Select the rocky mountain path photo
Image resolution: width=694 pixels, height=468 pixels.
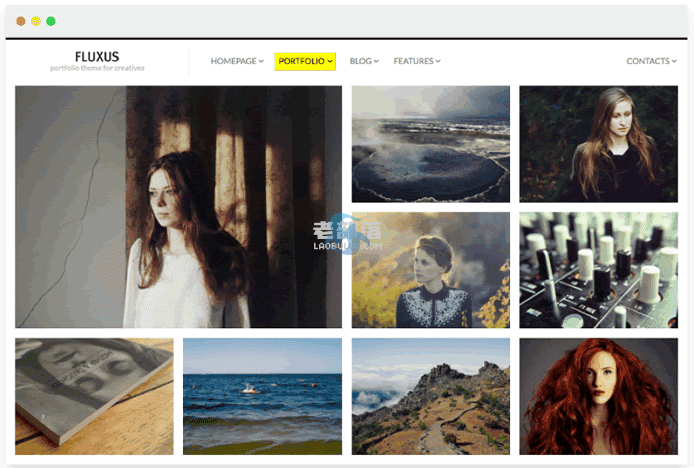[430, 396]
